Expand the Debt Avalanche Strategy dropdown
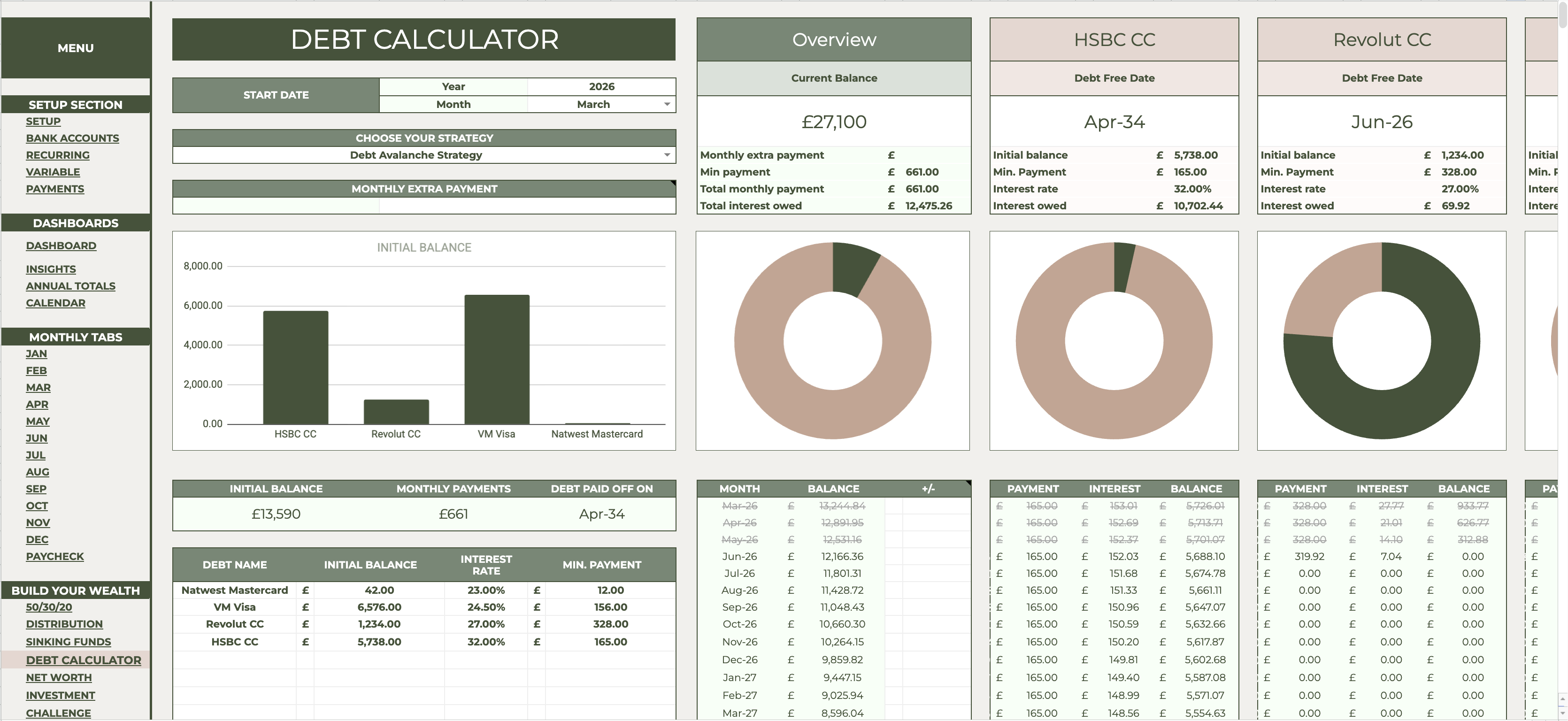1568x721 pixels. (x=667, y=155)
